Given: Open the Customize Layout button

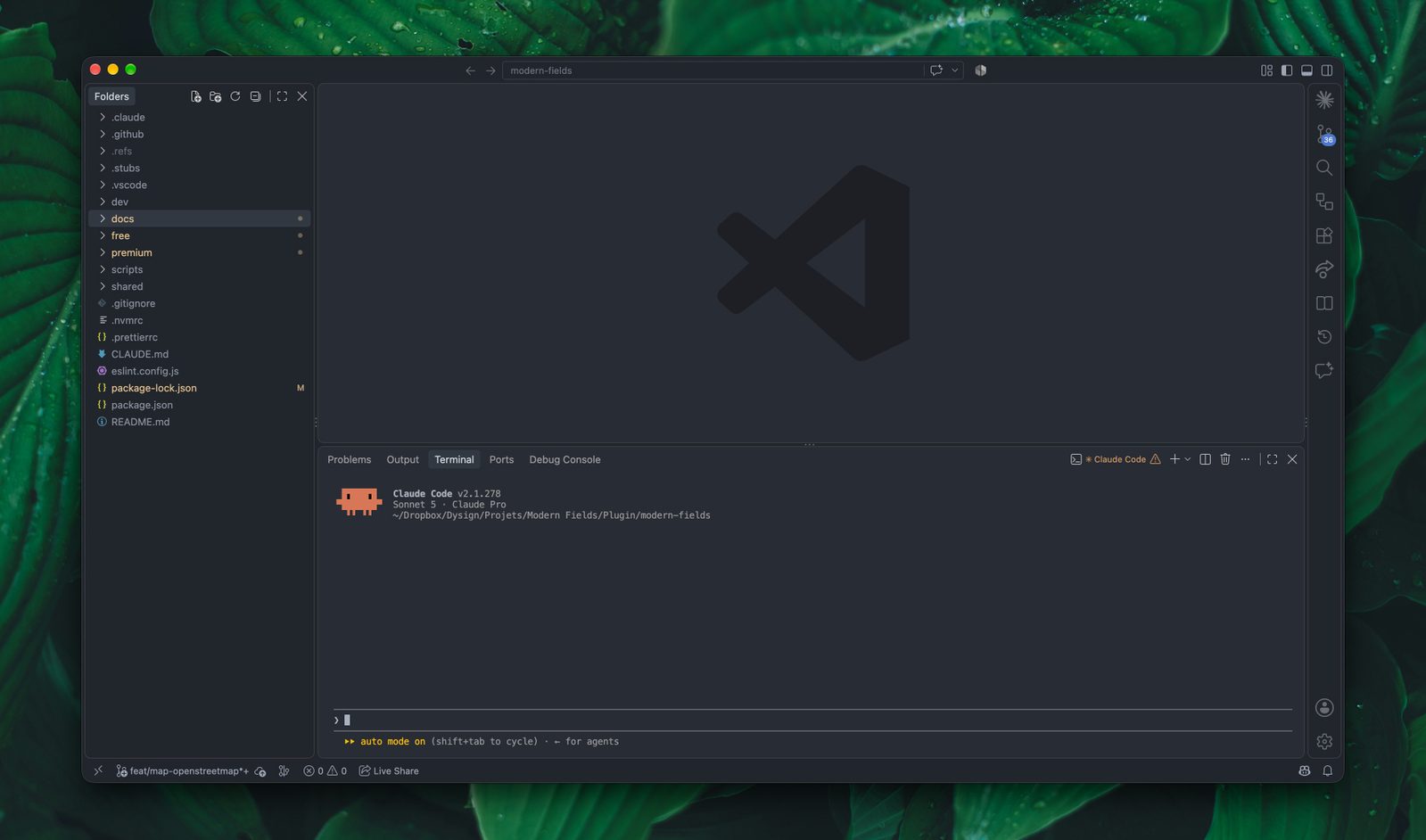Looking at the screenshot, I should (1266, 70).
